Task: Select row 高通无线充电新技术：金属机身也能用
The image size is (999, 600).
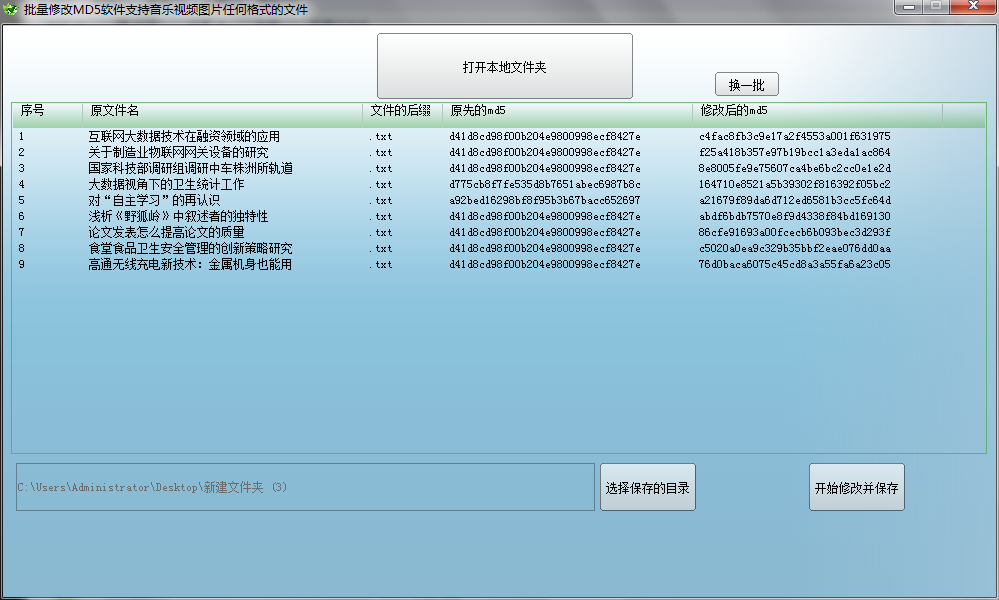Action: coord(190,264)
